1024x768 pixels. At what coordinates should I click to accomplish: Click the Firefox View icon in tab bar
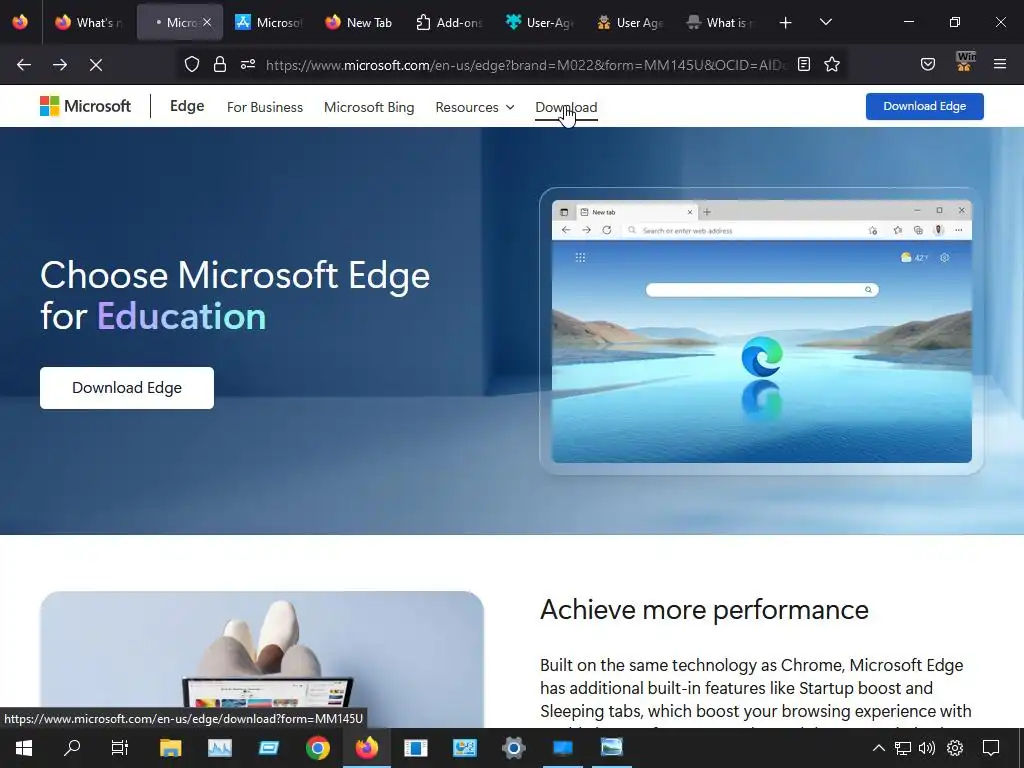click(x=20, y=22)
